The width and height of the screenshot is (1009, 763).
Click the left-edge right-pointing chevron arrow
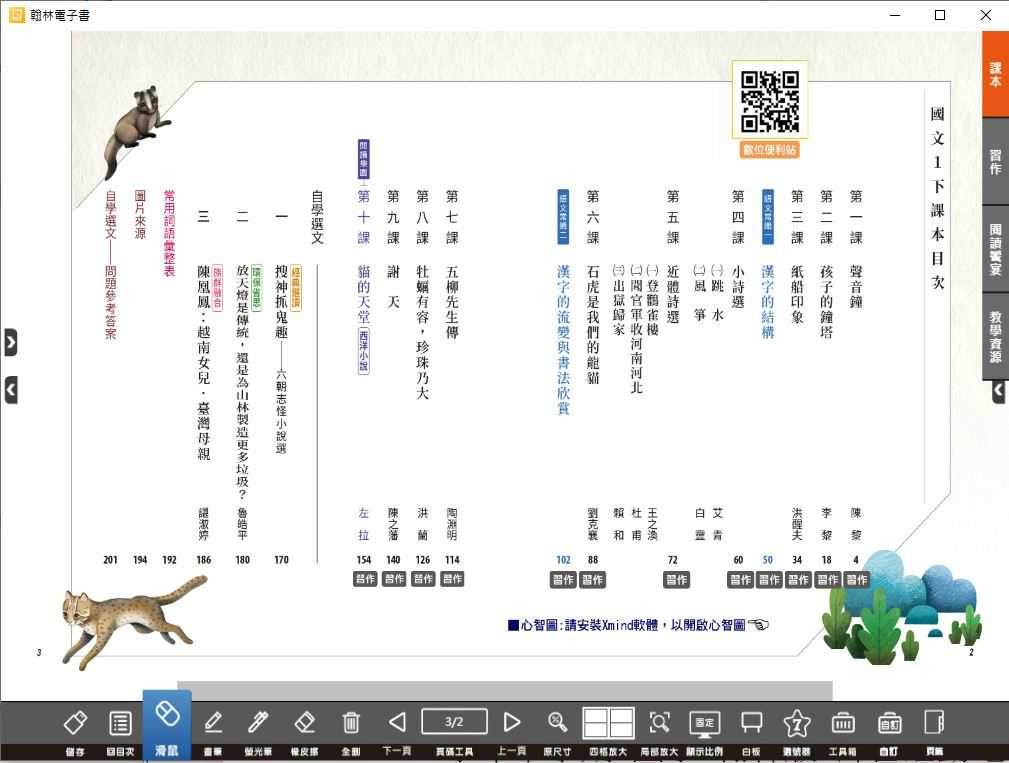(x=11, y=342)
